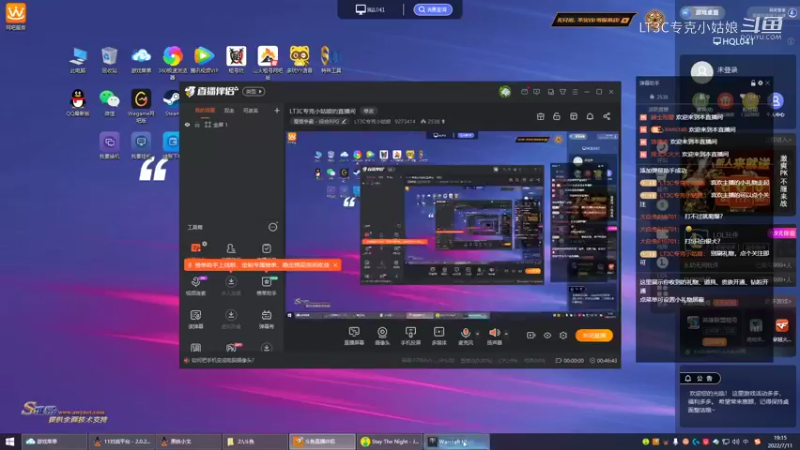Open the 横屏 orientation switcher

254,92
